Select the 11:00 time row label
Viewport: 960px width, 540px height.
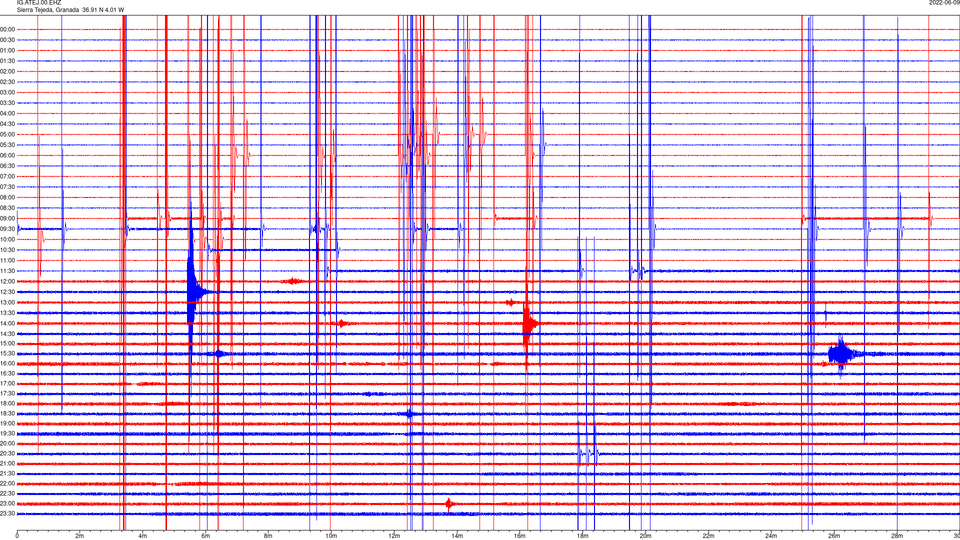click(x=8, y=260)
